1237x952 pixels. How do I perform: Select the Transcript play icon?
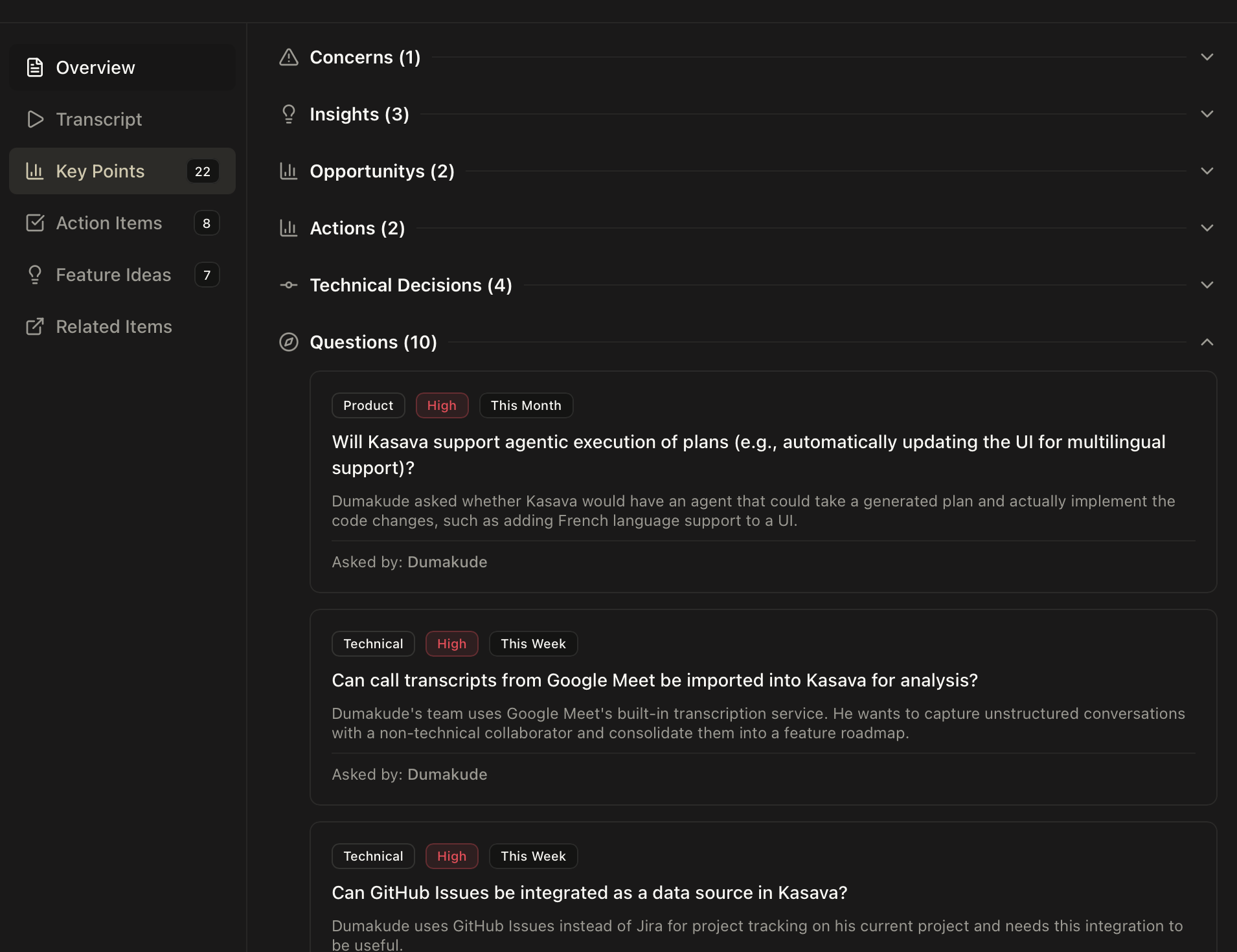pos(35,119)
